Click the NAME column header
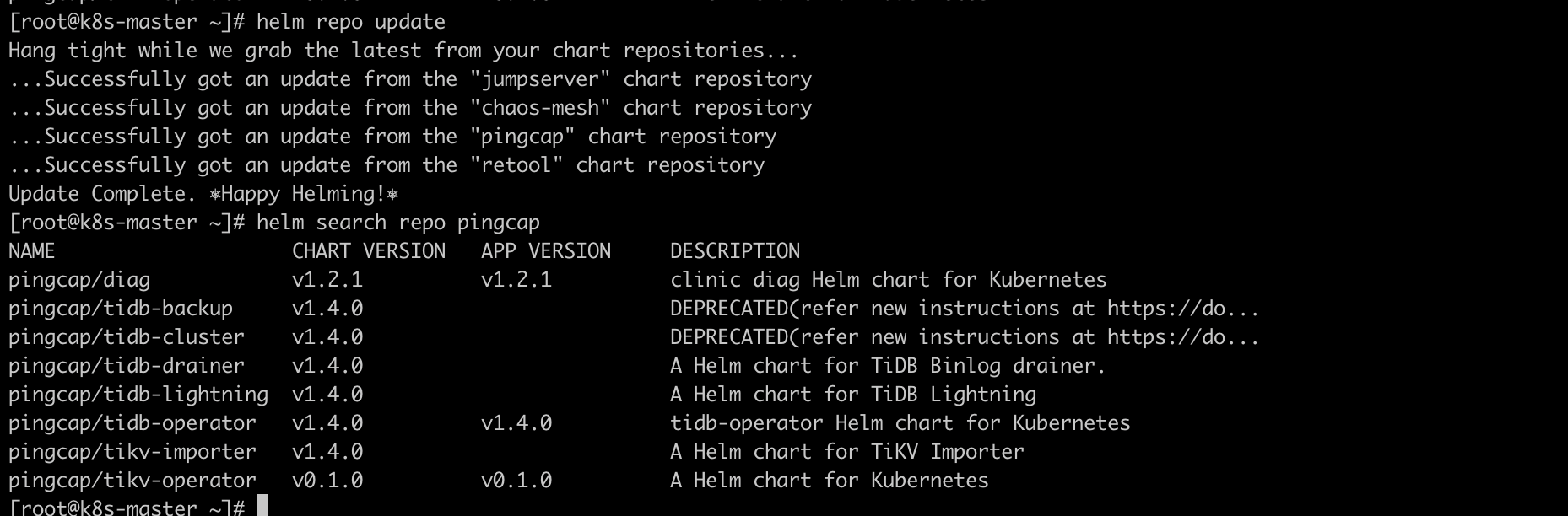The width and height of the screenshot is (1568, 516). click(x=32, y=251)
